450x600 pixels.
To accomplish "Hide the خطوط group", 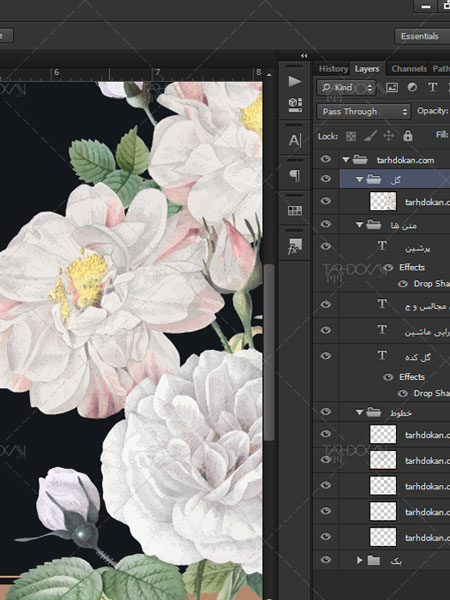I will [x=326, y=412].
